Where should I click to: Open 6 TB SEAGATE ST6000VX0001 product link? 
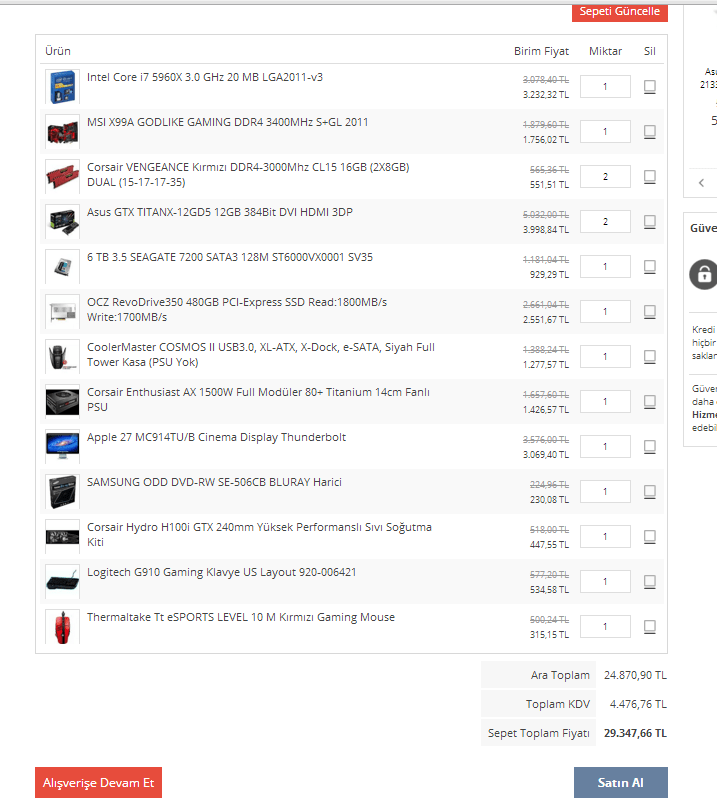[230, 257]
